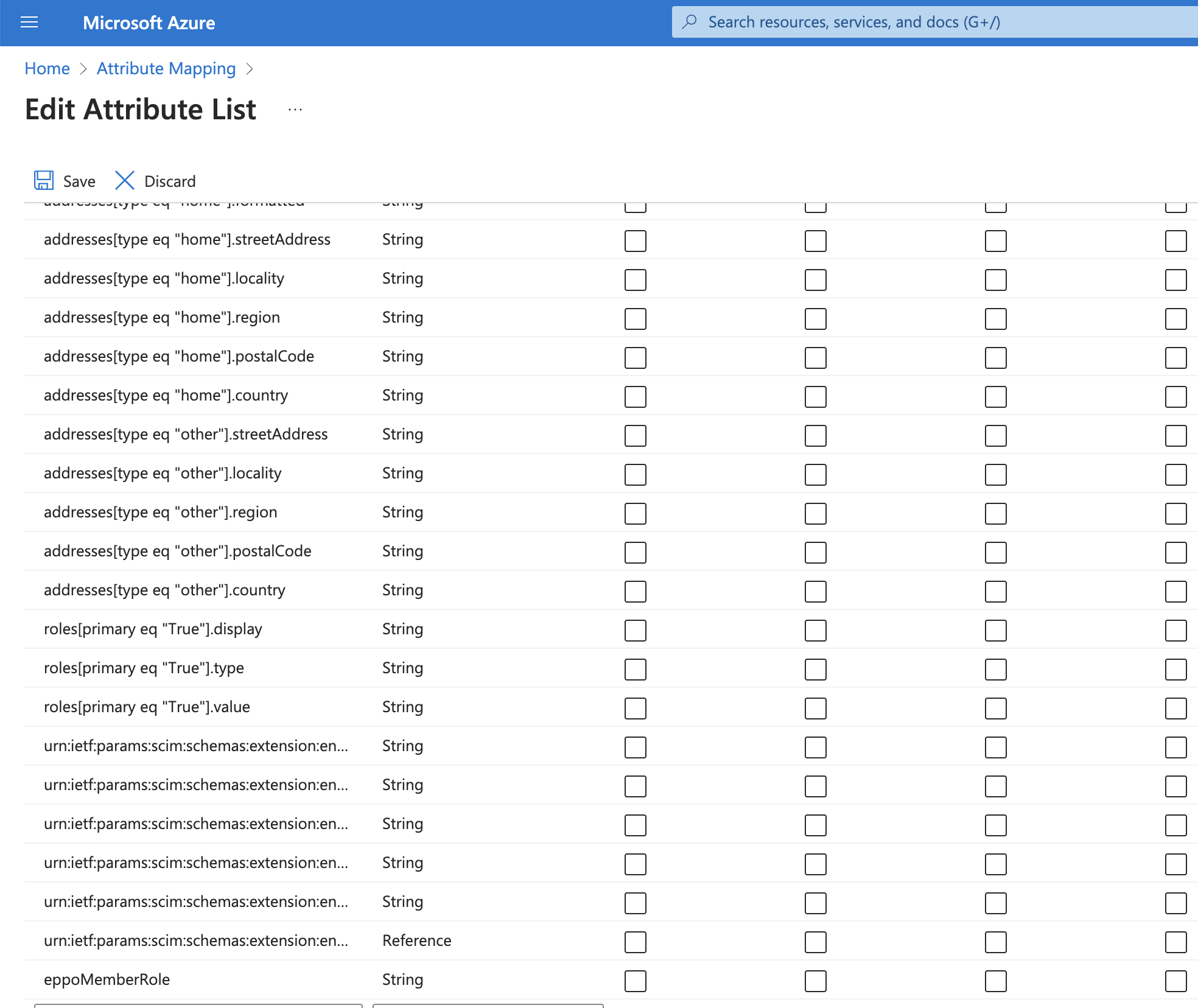Viewport: 1198px width, 1008px height.
Task: Click the Reference type cell
Action: click(417, 940)
